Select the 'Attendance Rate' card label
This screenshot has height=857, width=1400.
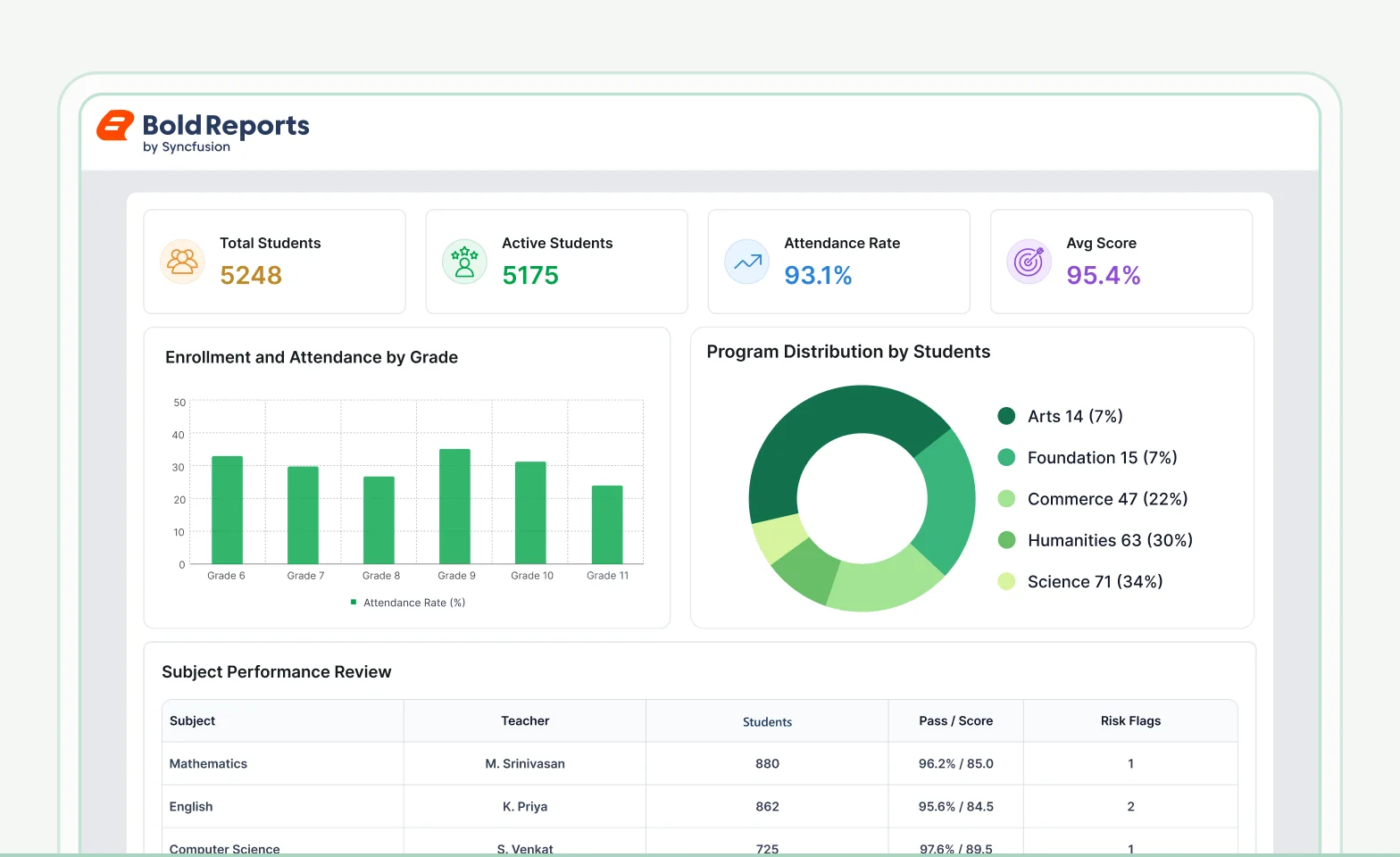(842, 243)
